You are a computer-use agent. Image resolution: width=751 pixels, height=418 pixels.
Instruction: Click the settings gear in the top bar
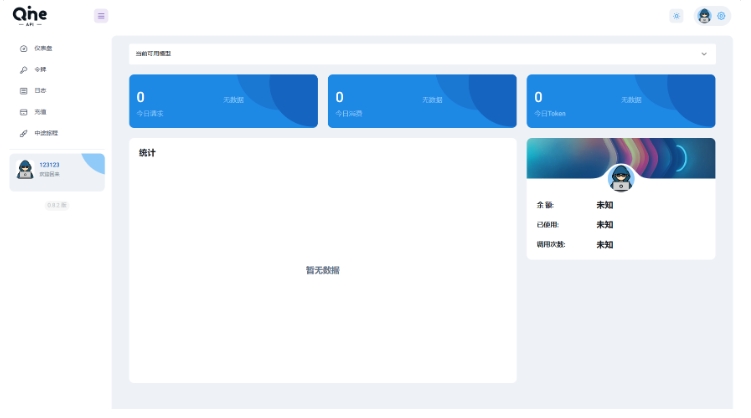[x=721, y=16]
